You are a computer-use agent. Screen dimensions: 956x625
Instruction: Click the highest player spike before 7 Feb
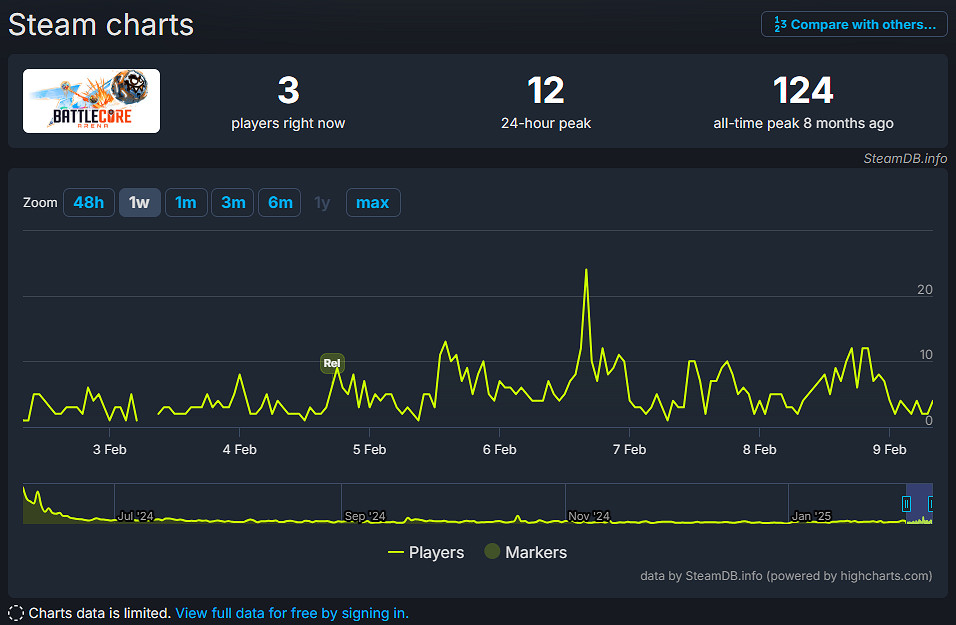tap(586, 270)
